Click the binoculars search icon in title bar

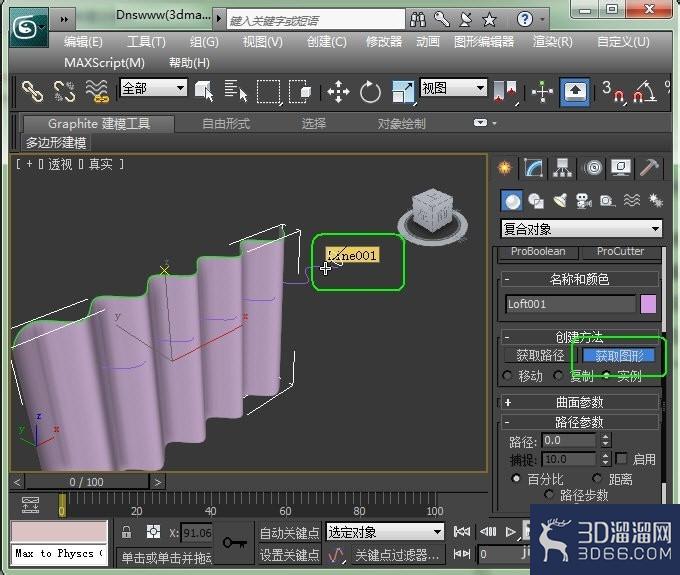418,19
